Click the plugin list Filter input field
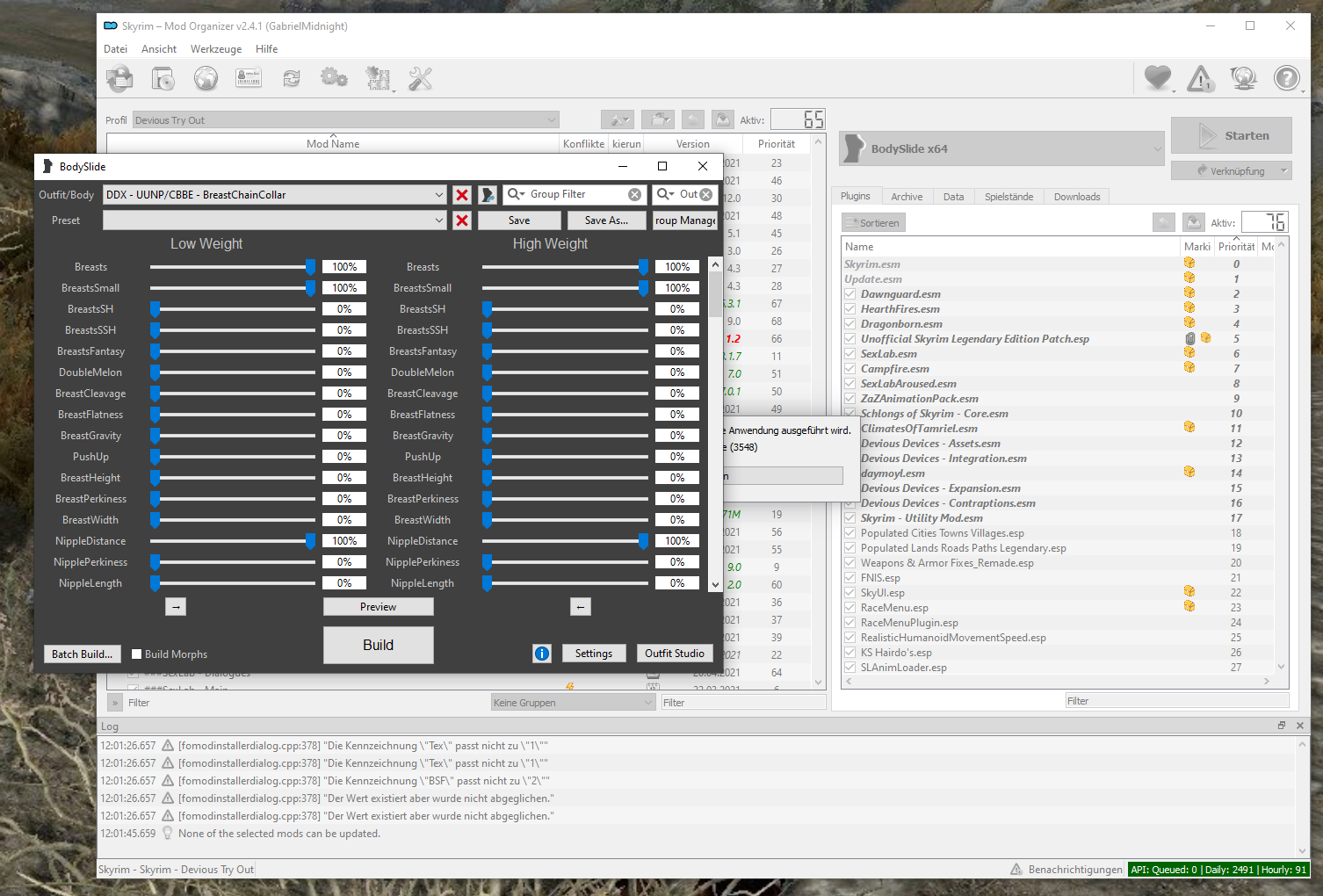 click(1177, 701)
